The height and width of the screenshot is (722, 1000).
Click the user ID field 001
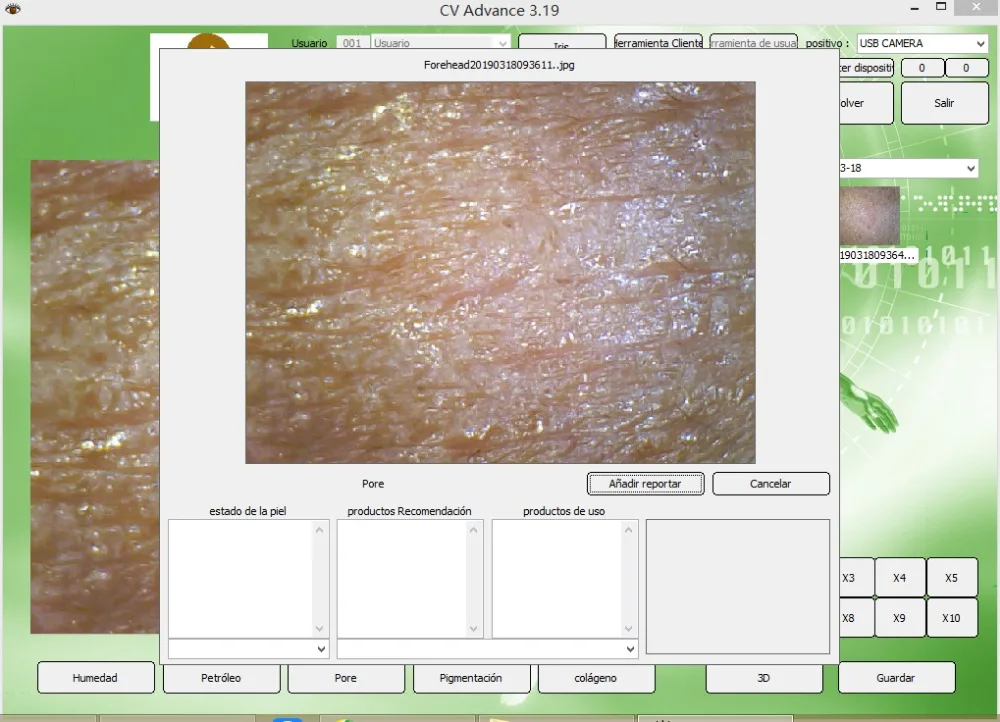point(353,43)
